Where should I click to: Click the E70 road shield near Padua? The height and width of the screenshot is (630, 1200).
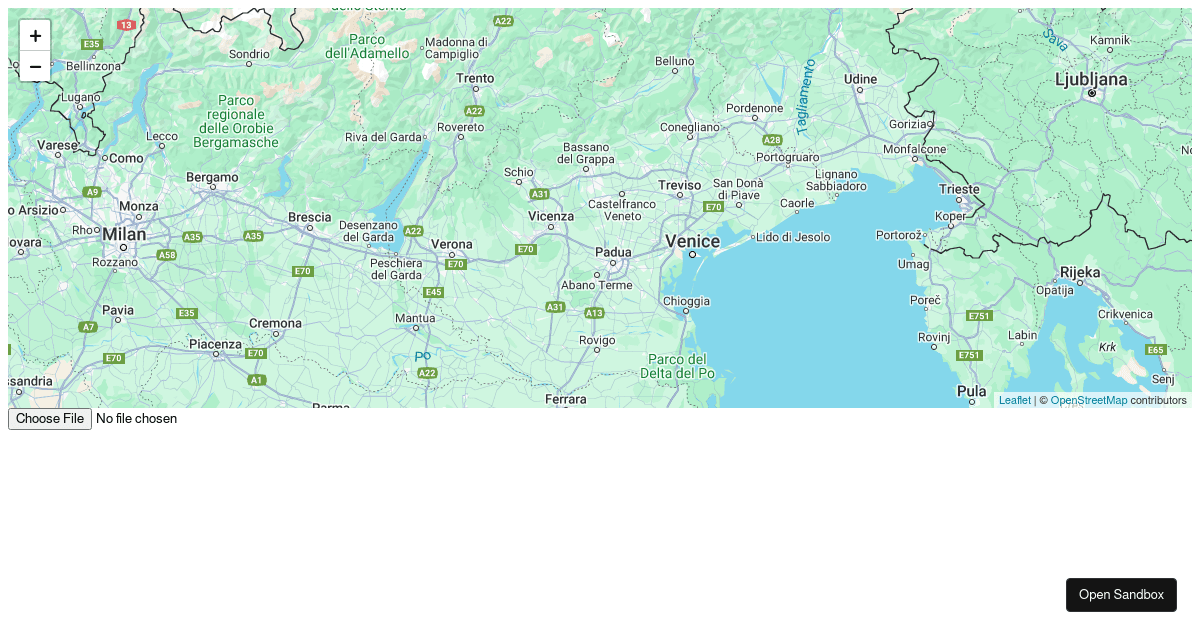(526, 249)
